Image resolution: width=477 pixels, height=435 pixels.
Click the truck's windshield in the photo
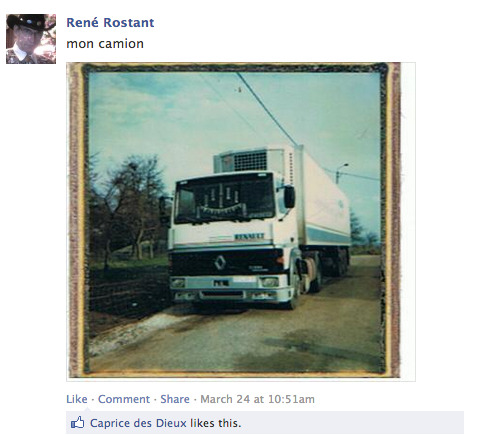225,198
